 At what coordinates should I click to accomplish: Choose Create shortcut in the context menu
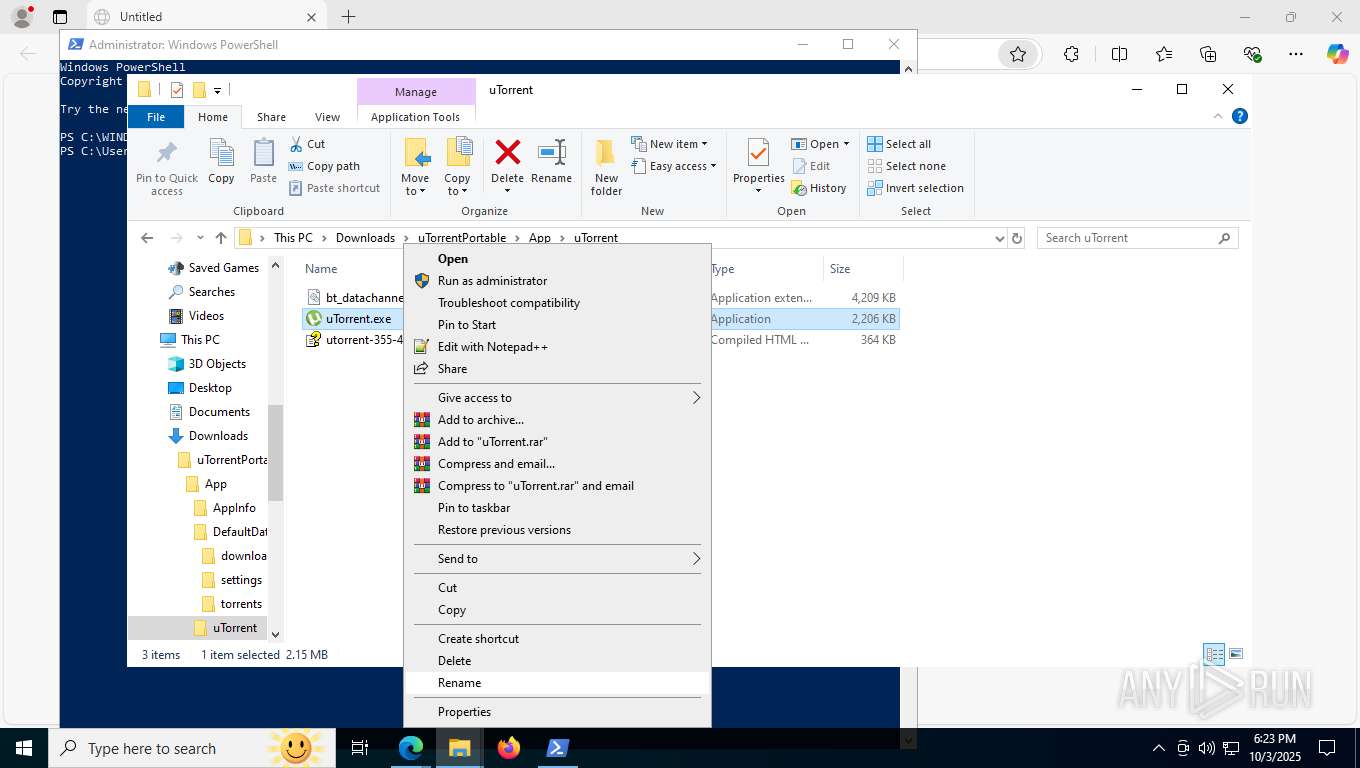pos(557,639)
